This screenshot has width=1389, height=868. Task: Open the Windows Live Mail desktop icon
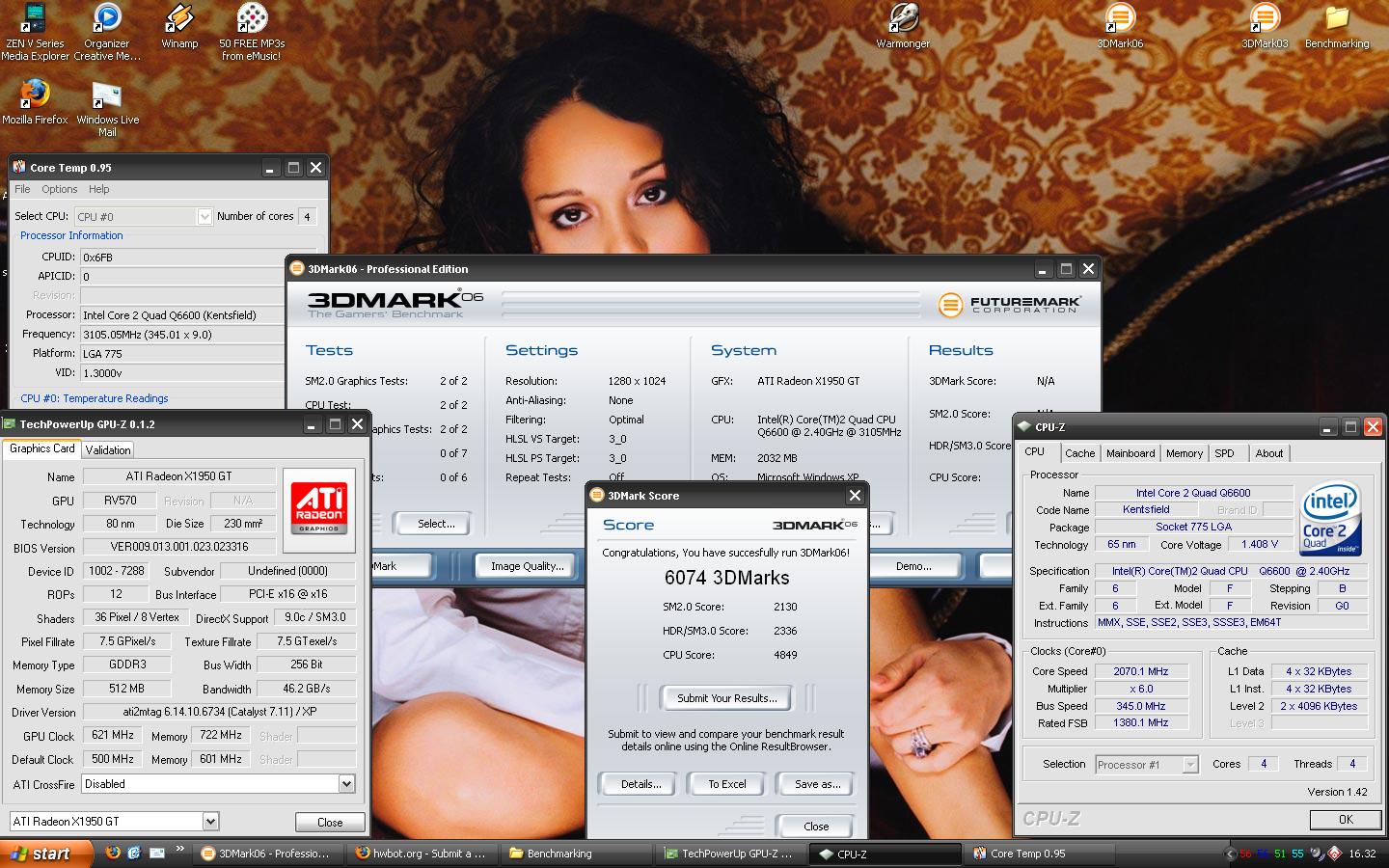pyautogui.click(x=107, y=108)
